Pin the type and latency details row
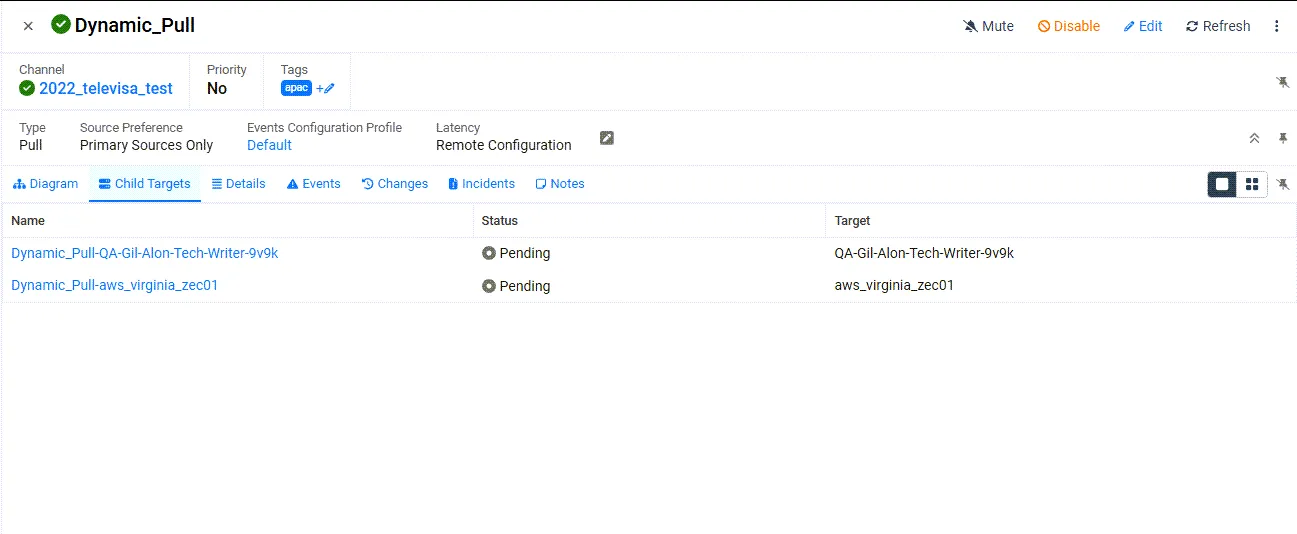The width and height of the screenshot is (1297, 534). pyautogui.click(x=1283, y=138)
